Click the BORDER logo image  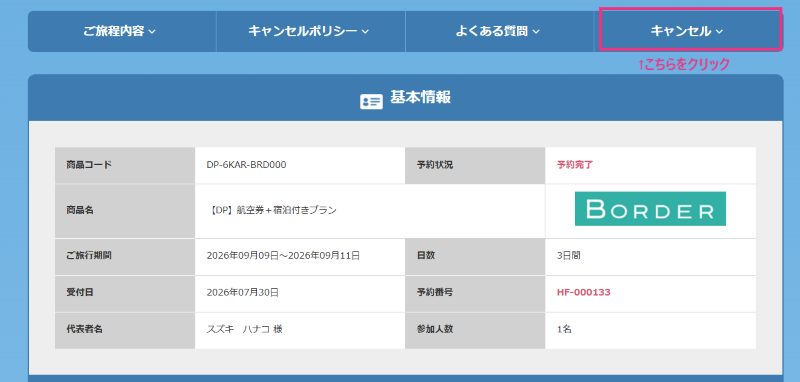650,209
